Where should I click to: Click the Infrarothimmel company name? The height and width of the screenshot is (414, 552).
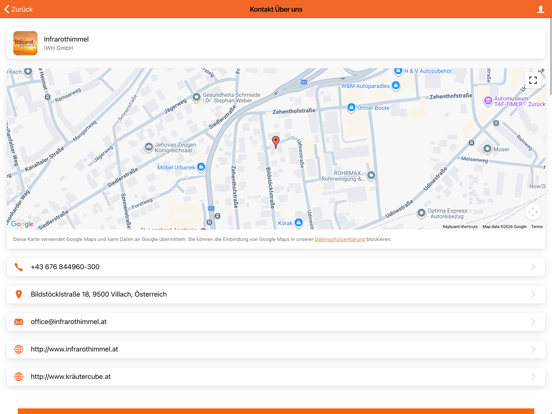pos(66,39)
